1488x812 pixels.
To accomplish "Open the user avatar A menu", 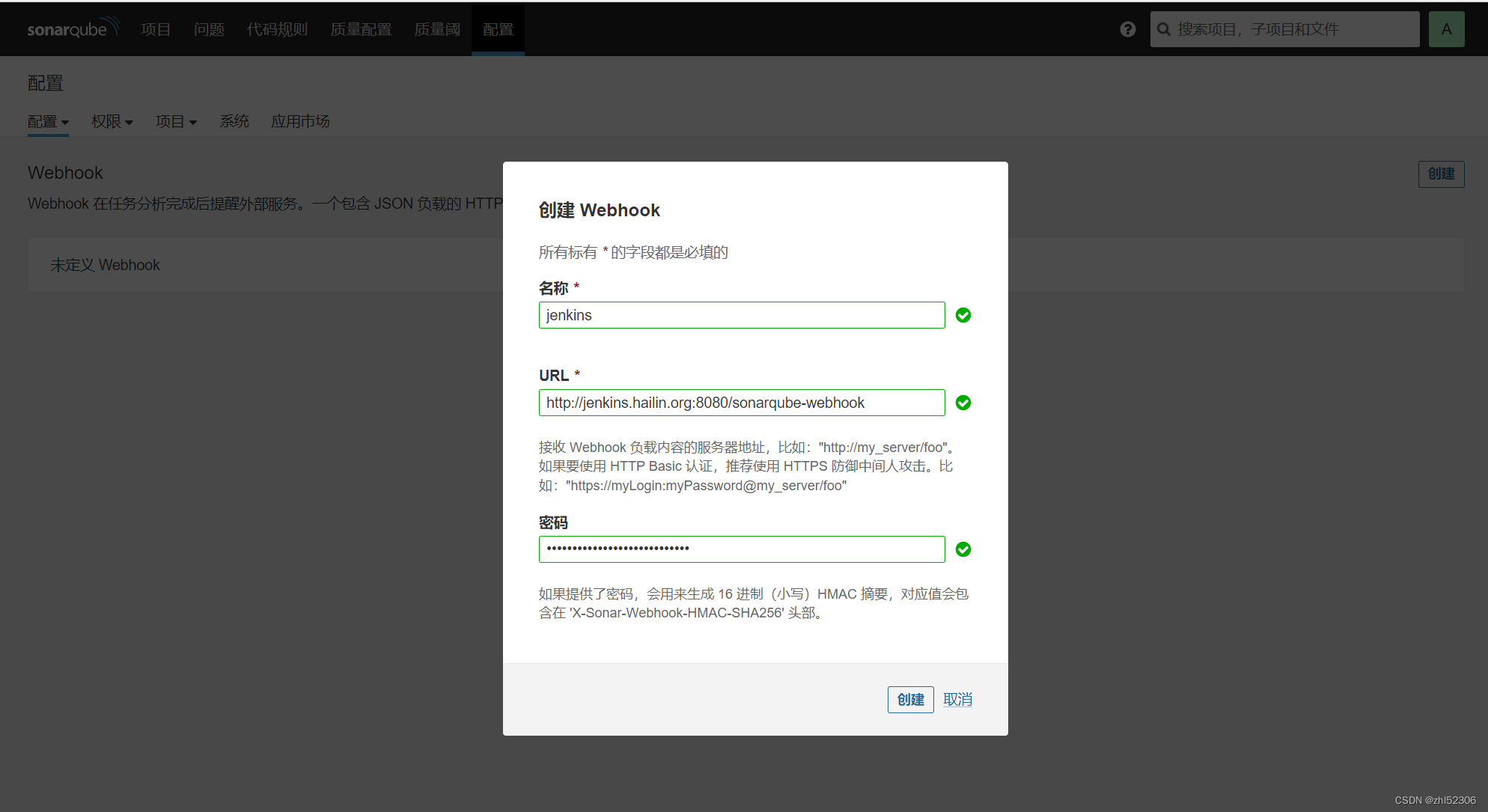I will [1446, 29].
